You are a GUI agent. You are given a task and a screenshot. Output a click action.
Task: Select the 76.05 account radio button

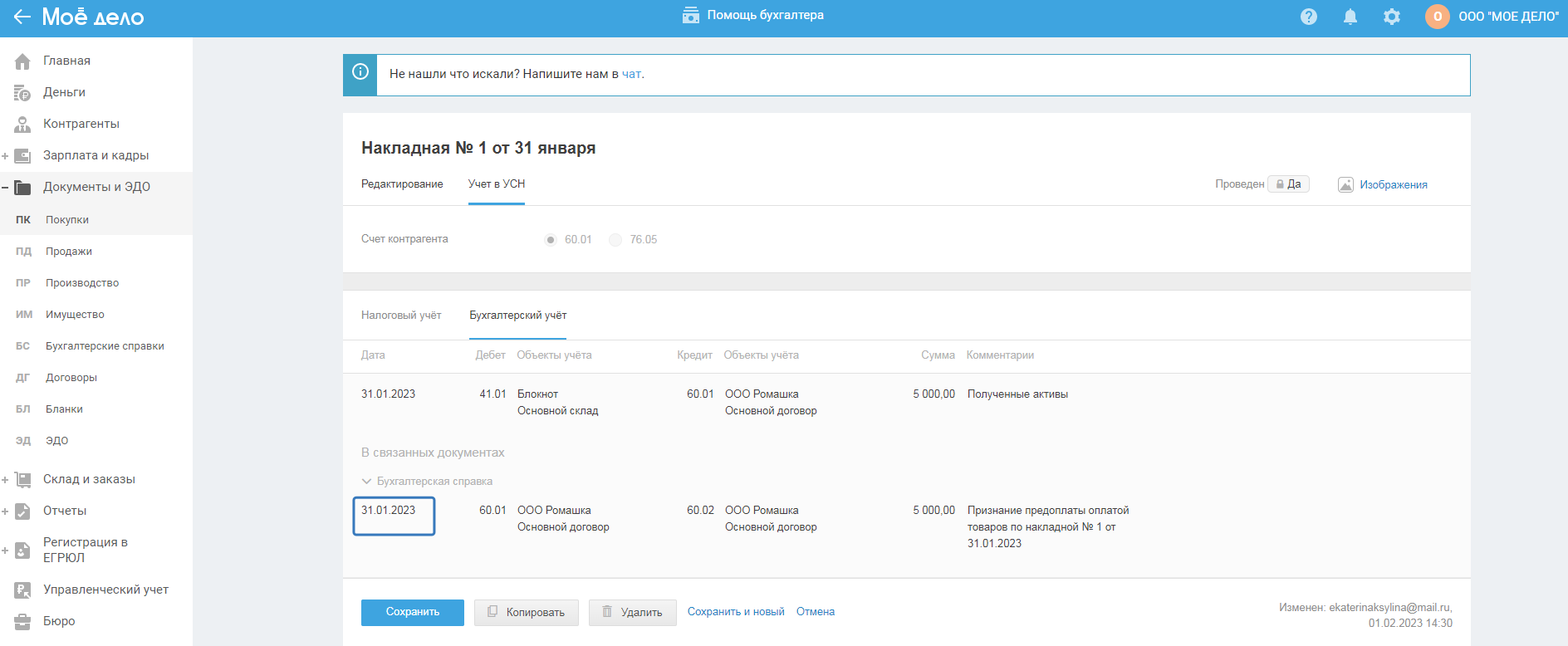[x=615, y=240]
